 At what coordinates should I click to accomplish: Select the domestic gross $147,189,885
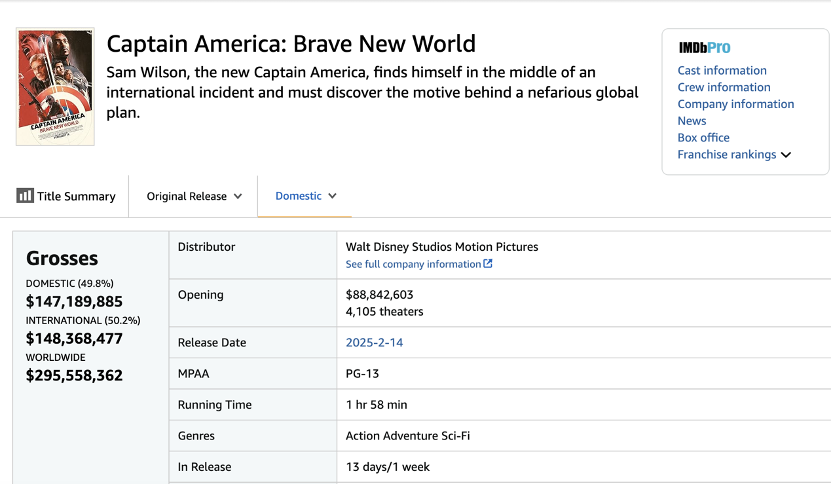click(x=74, y=301)
